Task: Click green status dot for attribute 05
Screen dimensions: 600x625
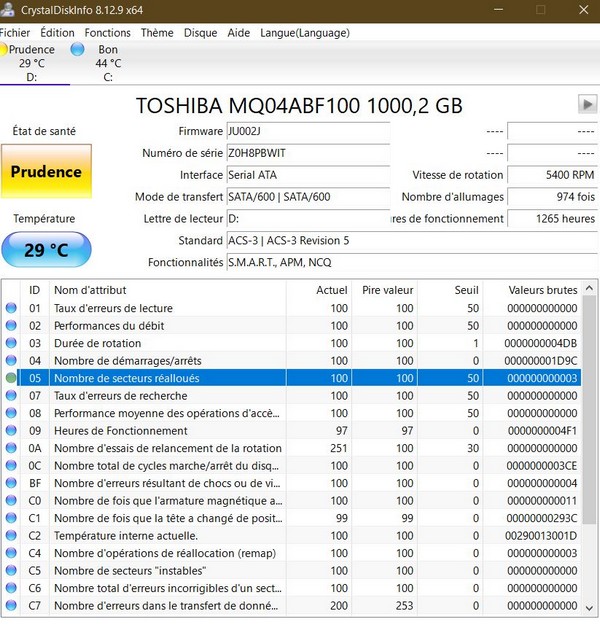Action: click(11, 378)
